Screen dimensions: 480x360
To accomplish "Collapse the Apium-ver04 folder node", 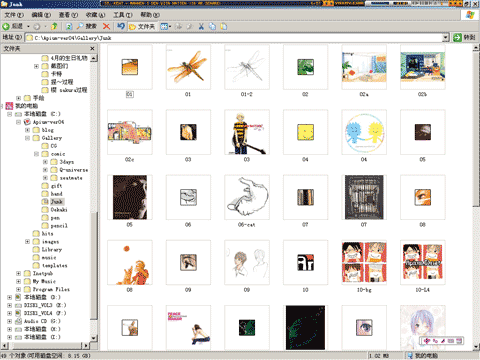I will pos(19,122).
